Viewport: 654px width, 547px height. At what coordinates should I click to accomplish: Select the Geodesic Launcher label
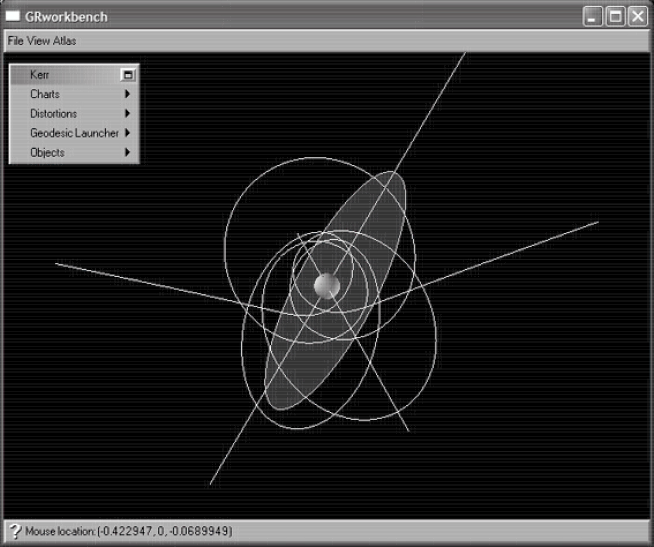74,132
